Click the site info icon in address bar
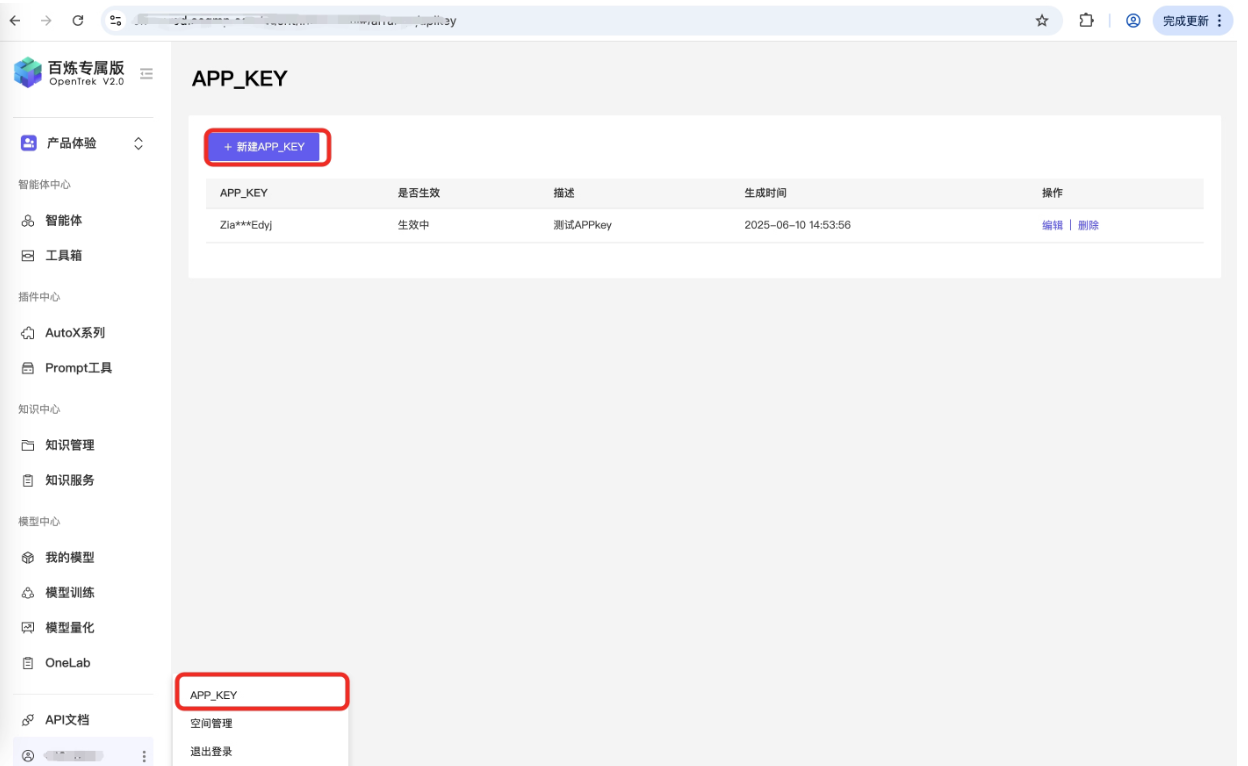Image resolution: width=1248 pixels, height=766 pixels. pos(116,20)
